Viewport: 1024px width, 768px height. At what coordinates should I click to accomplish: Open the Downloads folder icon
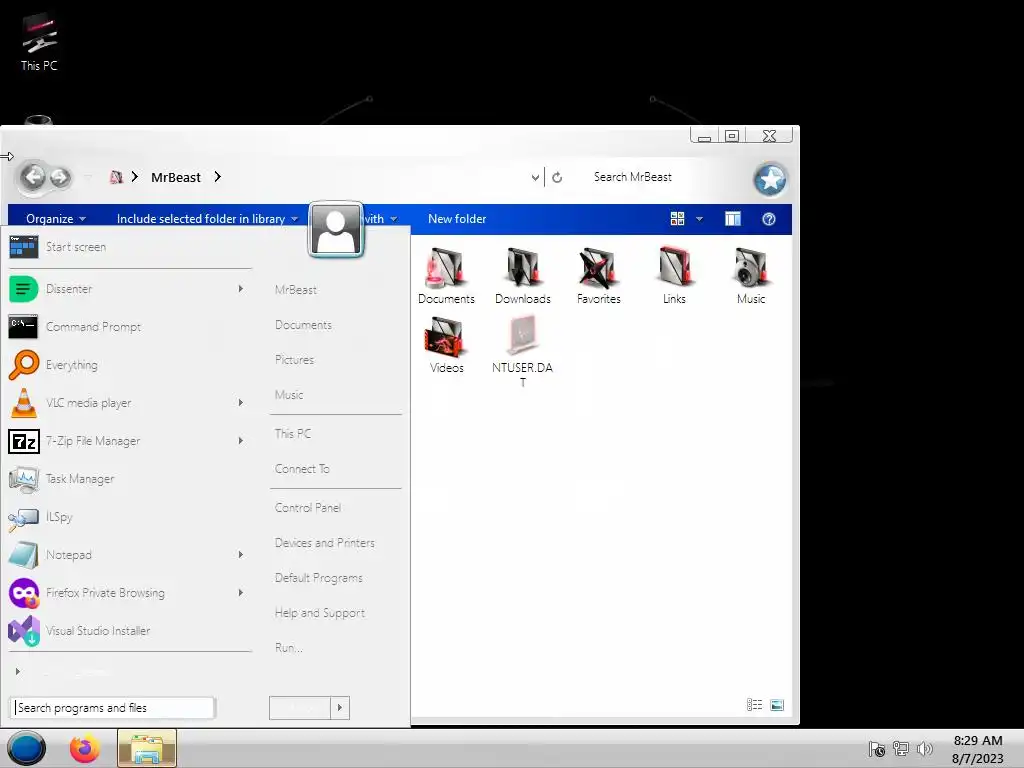[522, 276]
